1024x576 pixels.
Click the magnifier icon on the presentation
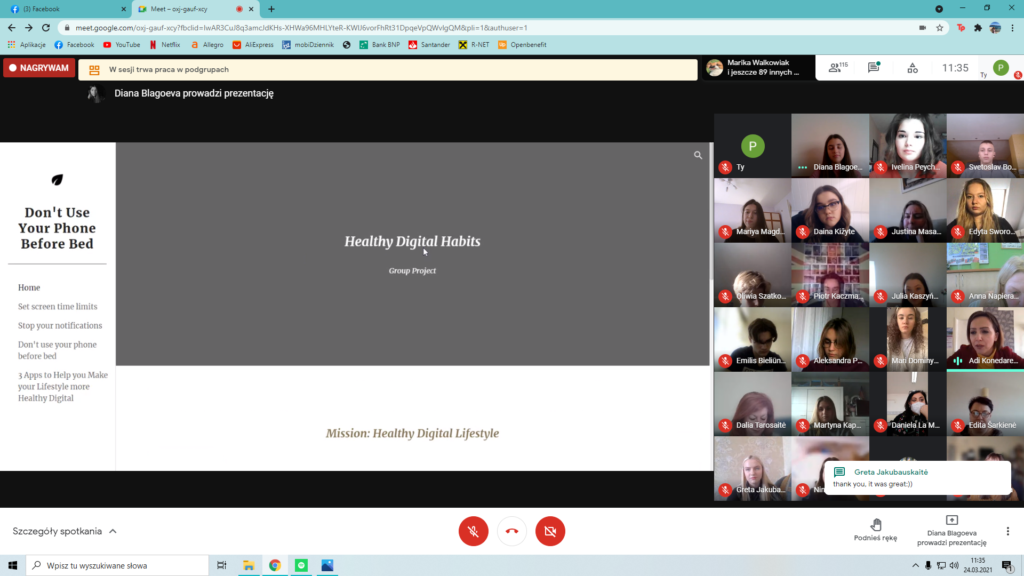coord(698,155)
